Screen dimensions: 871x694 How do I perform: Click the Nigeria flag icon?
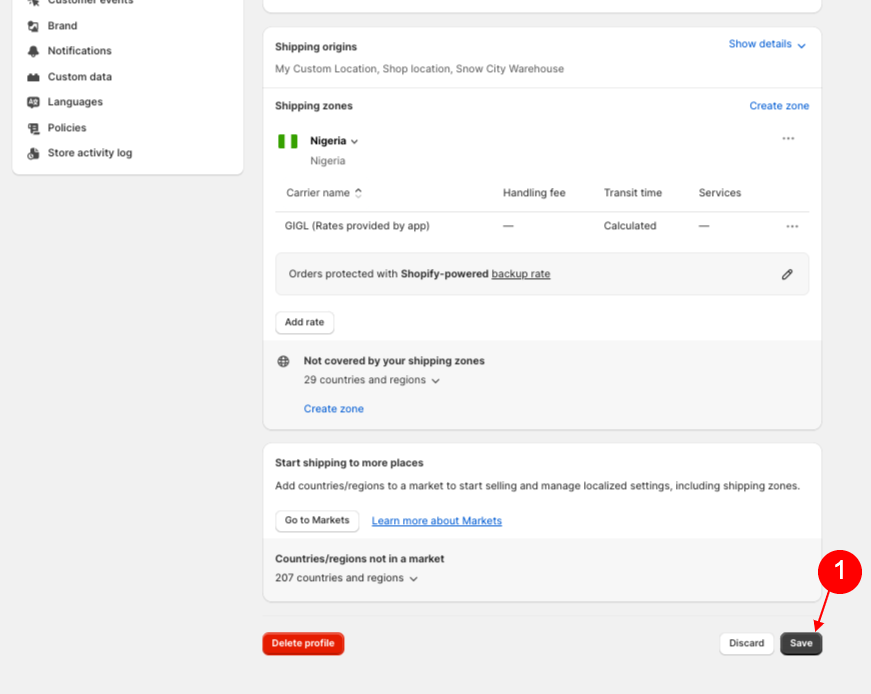(288, 141)
